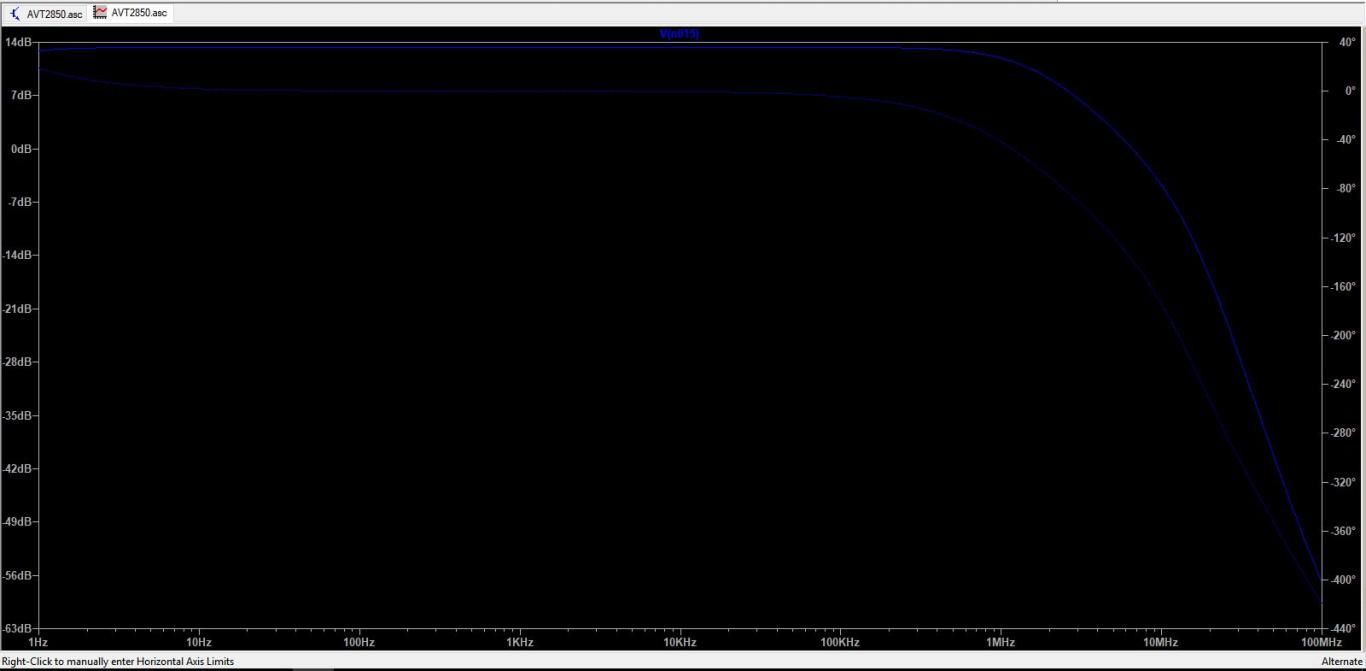Switch to the AVT2850.asc schematic tab
The image size is (1366, 671).
click(x=46, y=13)
